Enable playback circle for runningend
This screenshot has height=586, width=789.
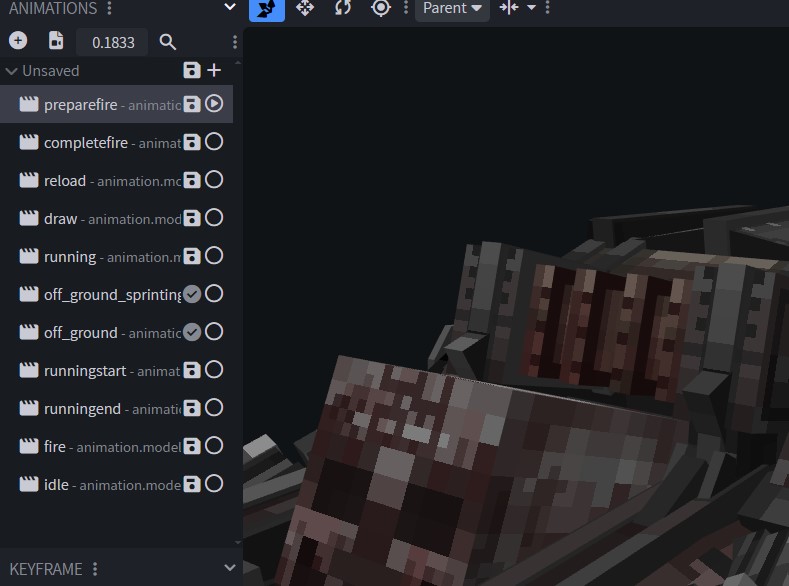[x=214, y=407]
